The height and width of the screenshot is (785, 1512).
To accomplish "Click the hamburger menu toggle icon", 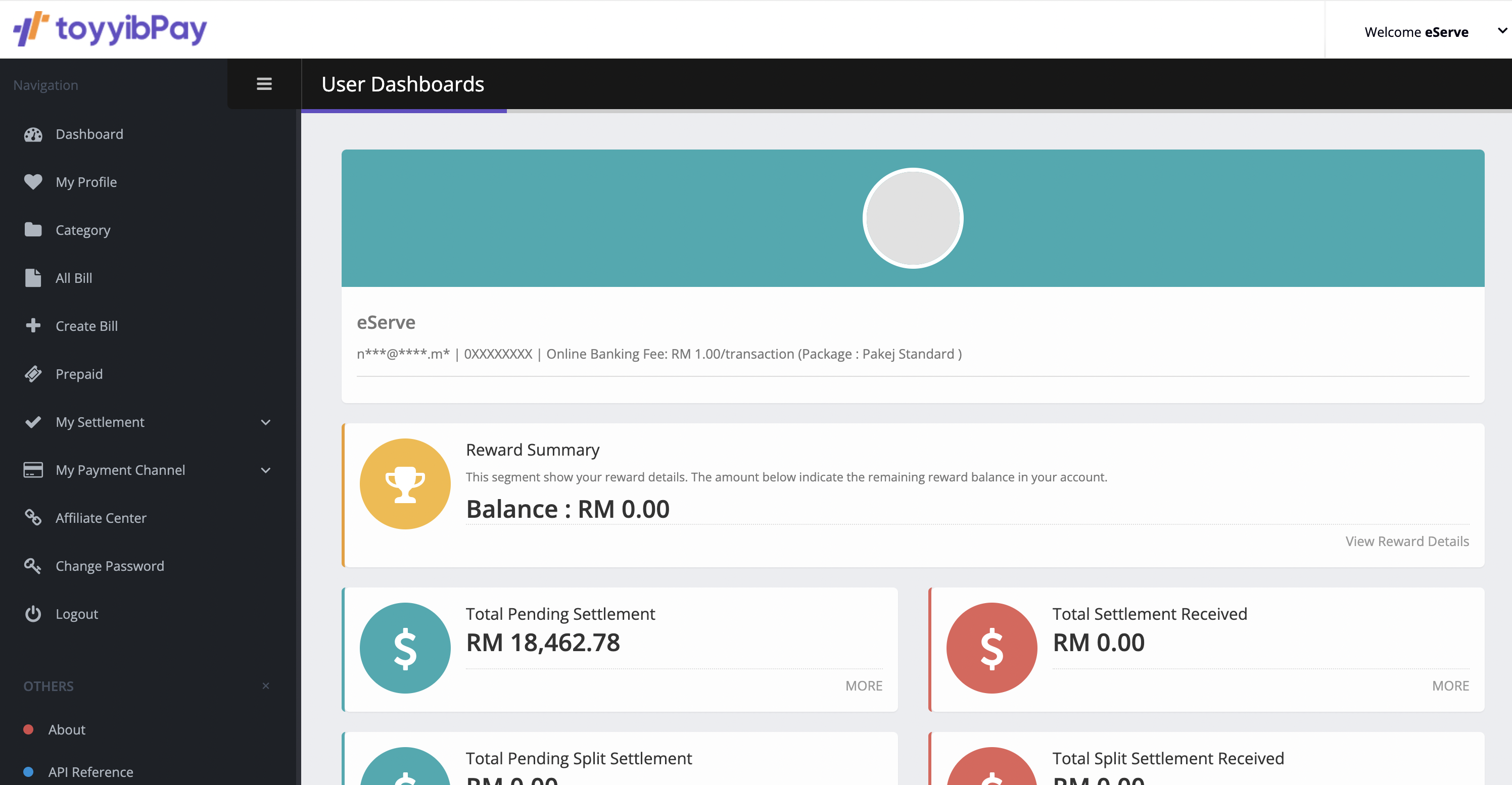I will [264, 84].
